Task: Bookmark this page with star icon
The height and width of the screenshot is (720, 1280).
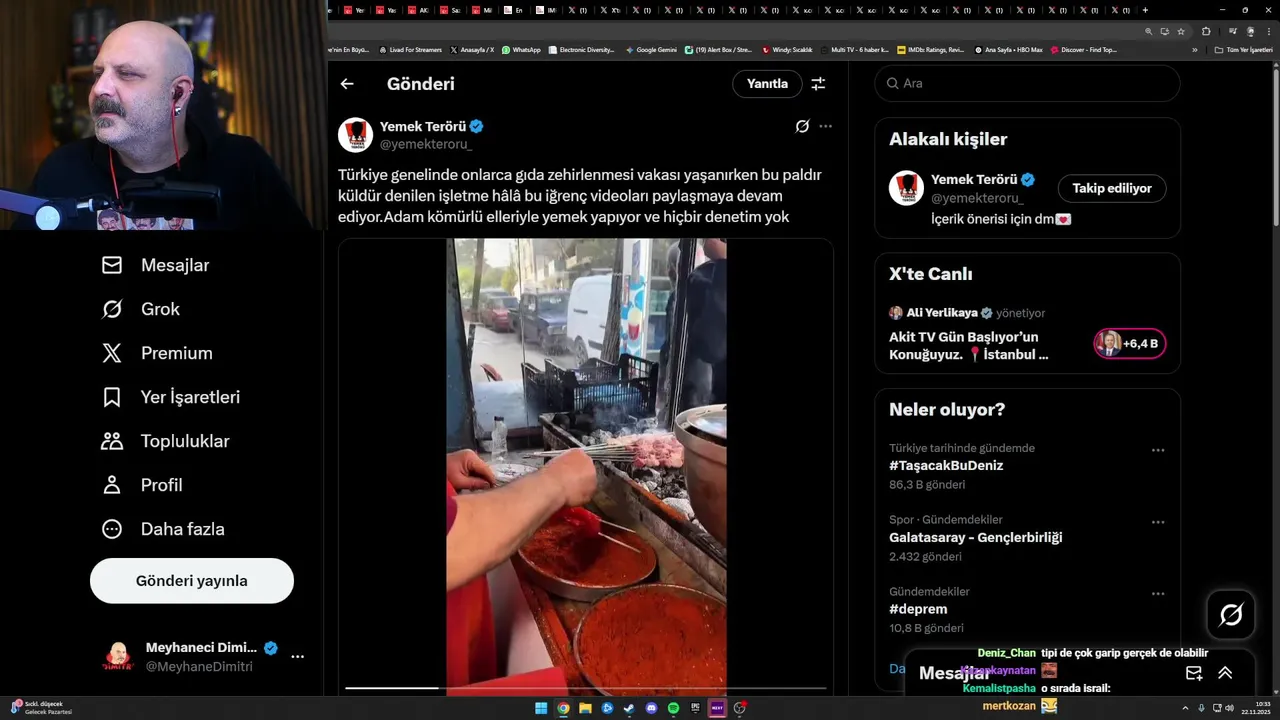Action: [x=1181, y=31]
